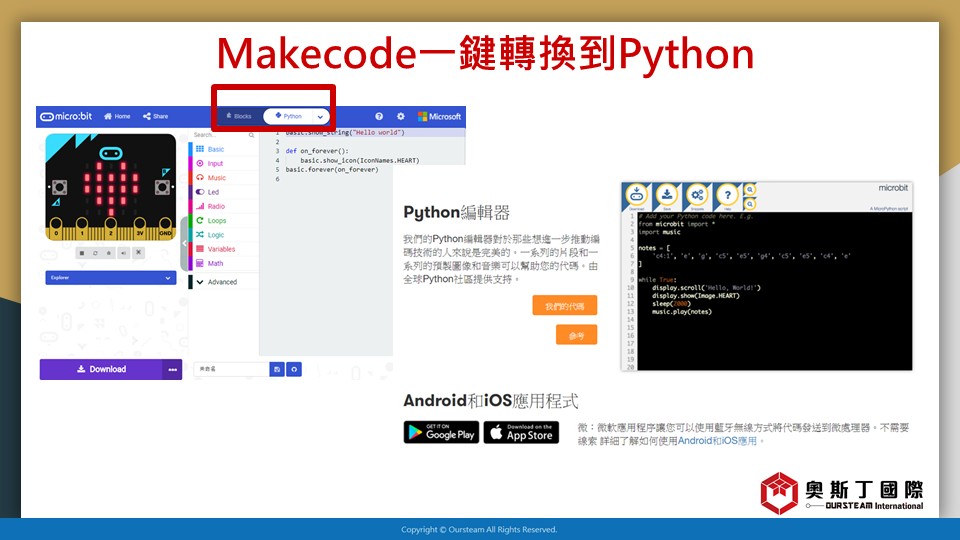Open the Logic category in the toolbox
The height and width of the screenshot is (540, 960).
point(223,234)
